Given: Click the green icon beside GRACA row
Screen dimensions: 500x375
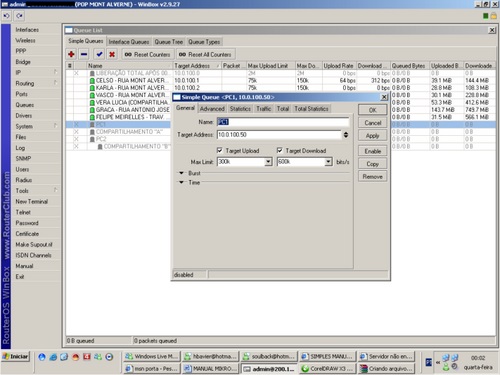Looking at the screenshot, I should pyautogui.click(x=92, y=110).
